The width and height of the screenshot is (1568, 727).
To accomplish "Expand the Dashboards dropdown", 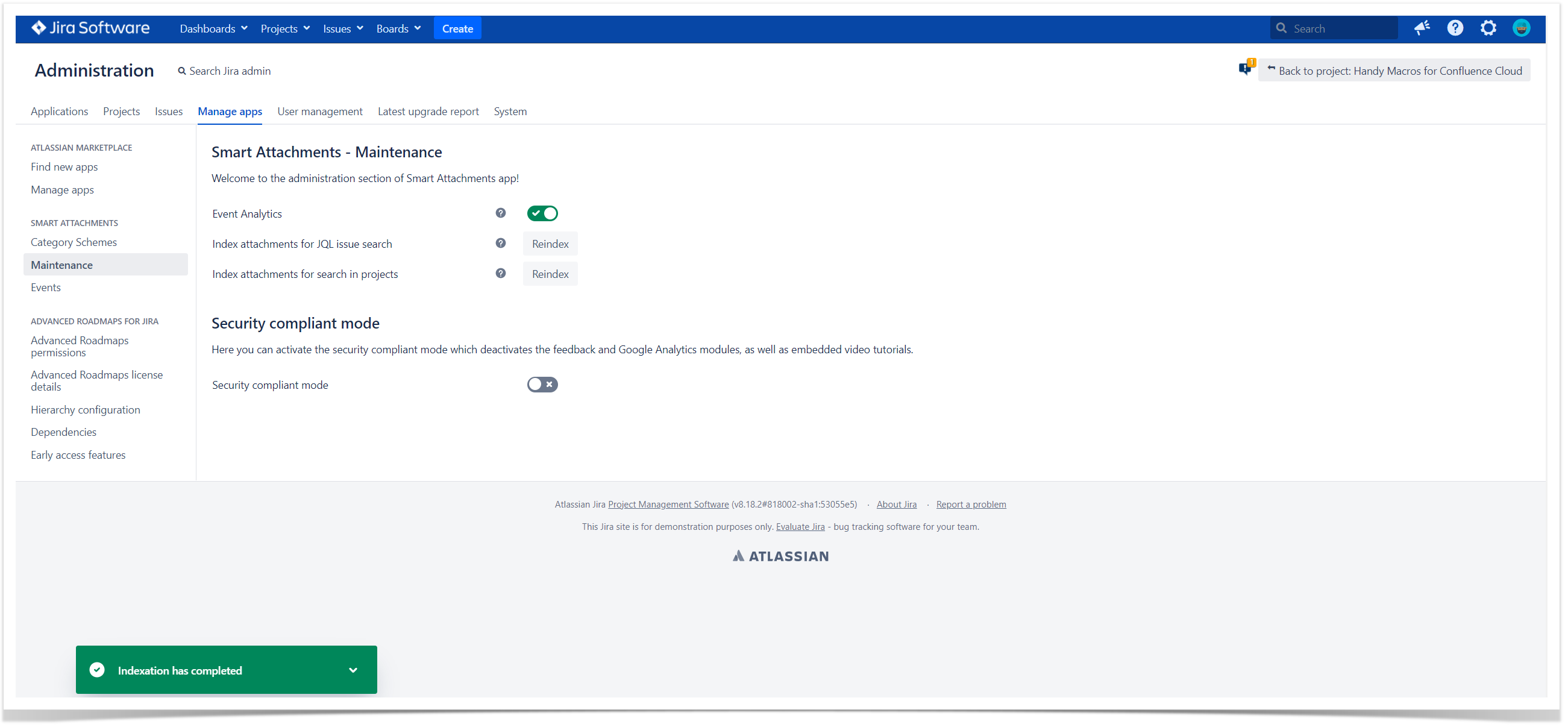I will (213, 28).
